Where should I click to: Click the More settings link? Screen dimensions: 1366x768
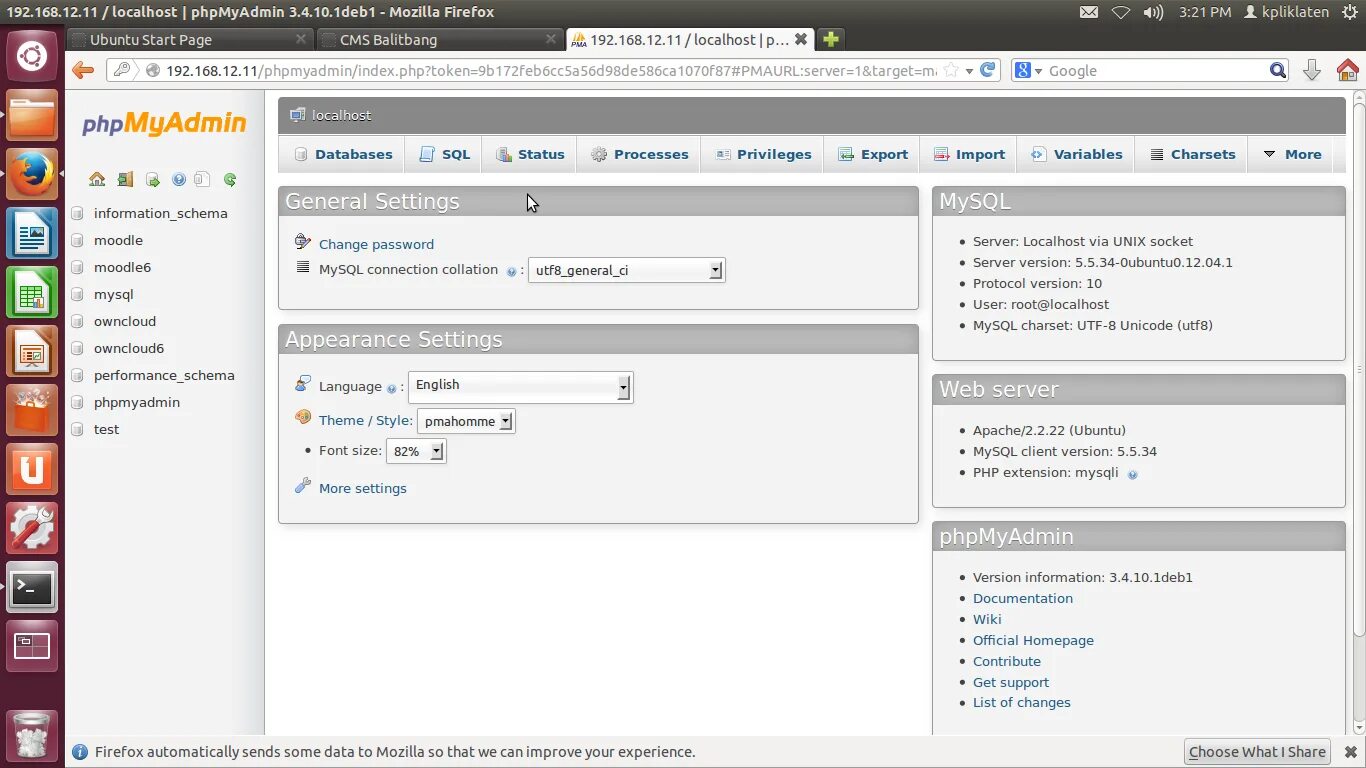pyautogui.click(x=362, y=488)
